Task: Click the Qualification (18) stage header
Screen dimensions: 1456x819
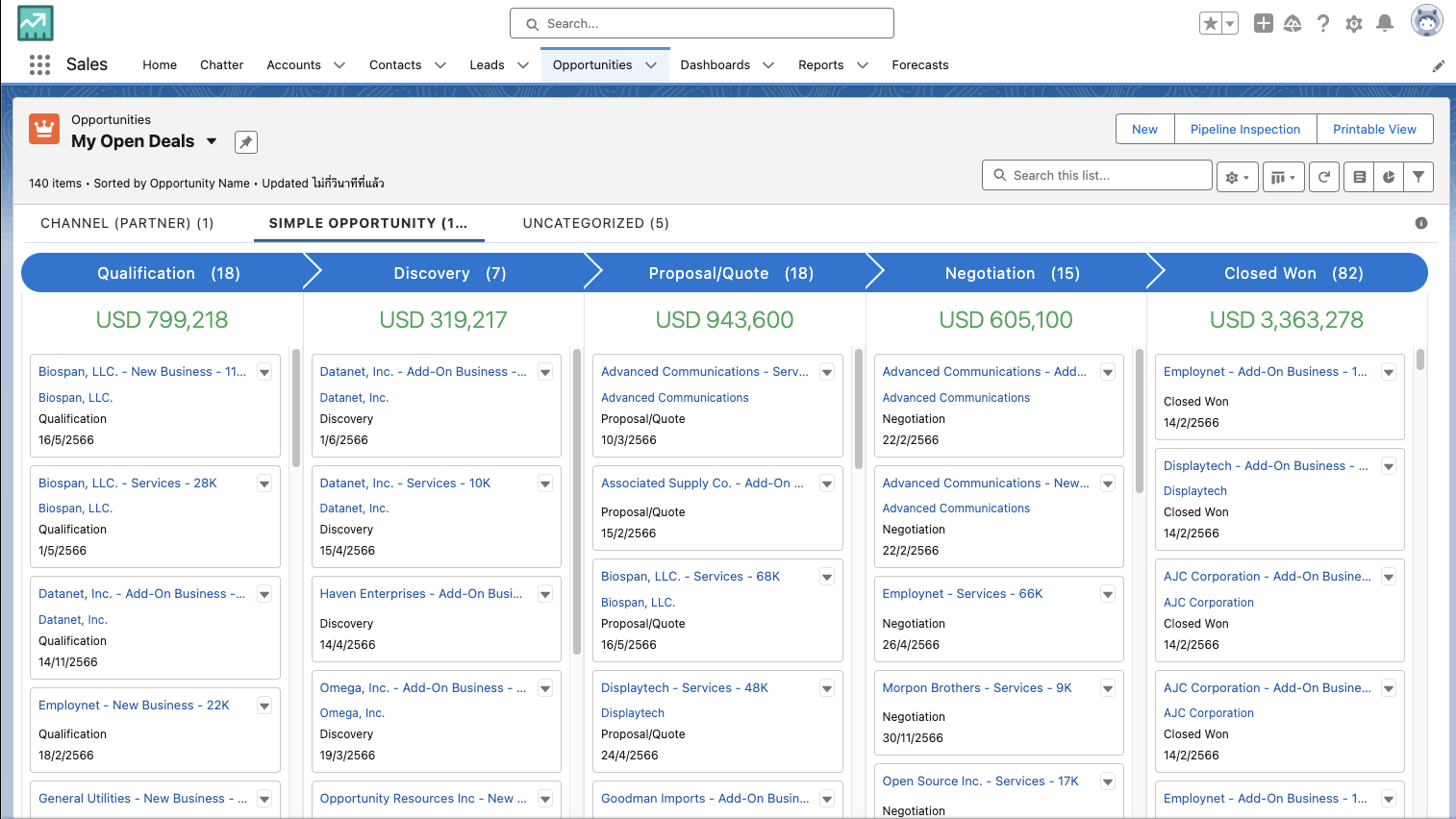Action: click(167, 273)
